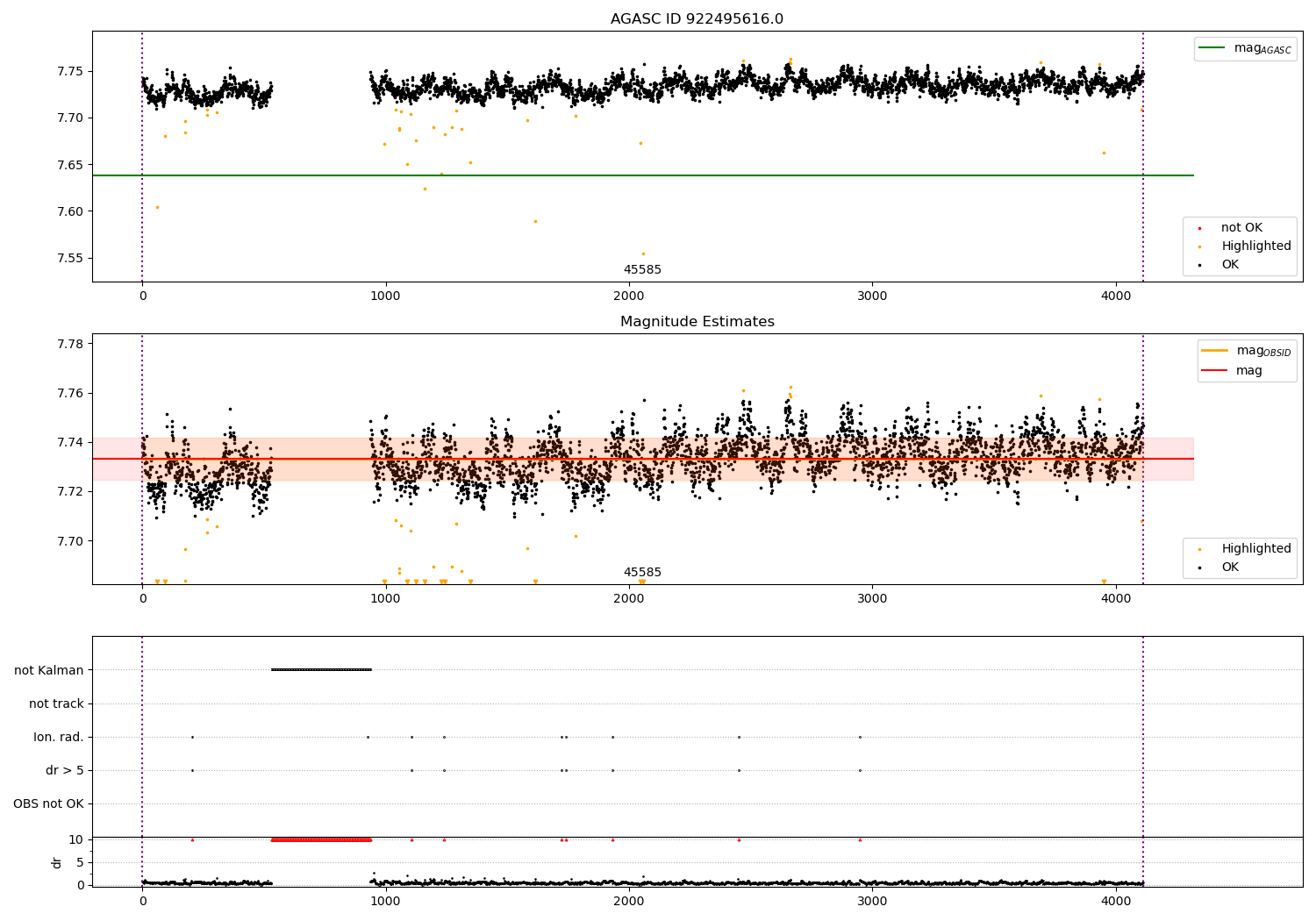
Task: Click the 'dr' axis label
Action: [57, 862]
